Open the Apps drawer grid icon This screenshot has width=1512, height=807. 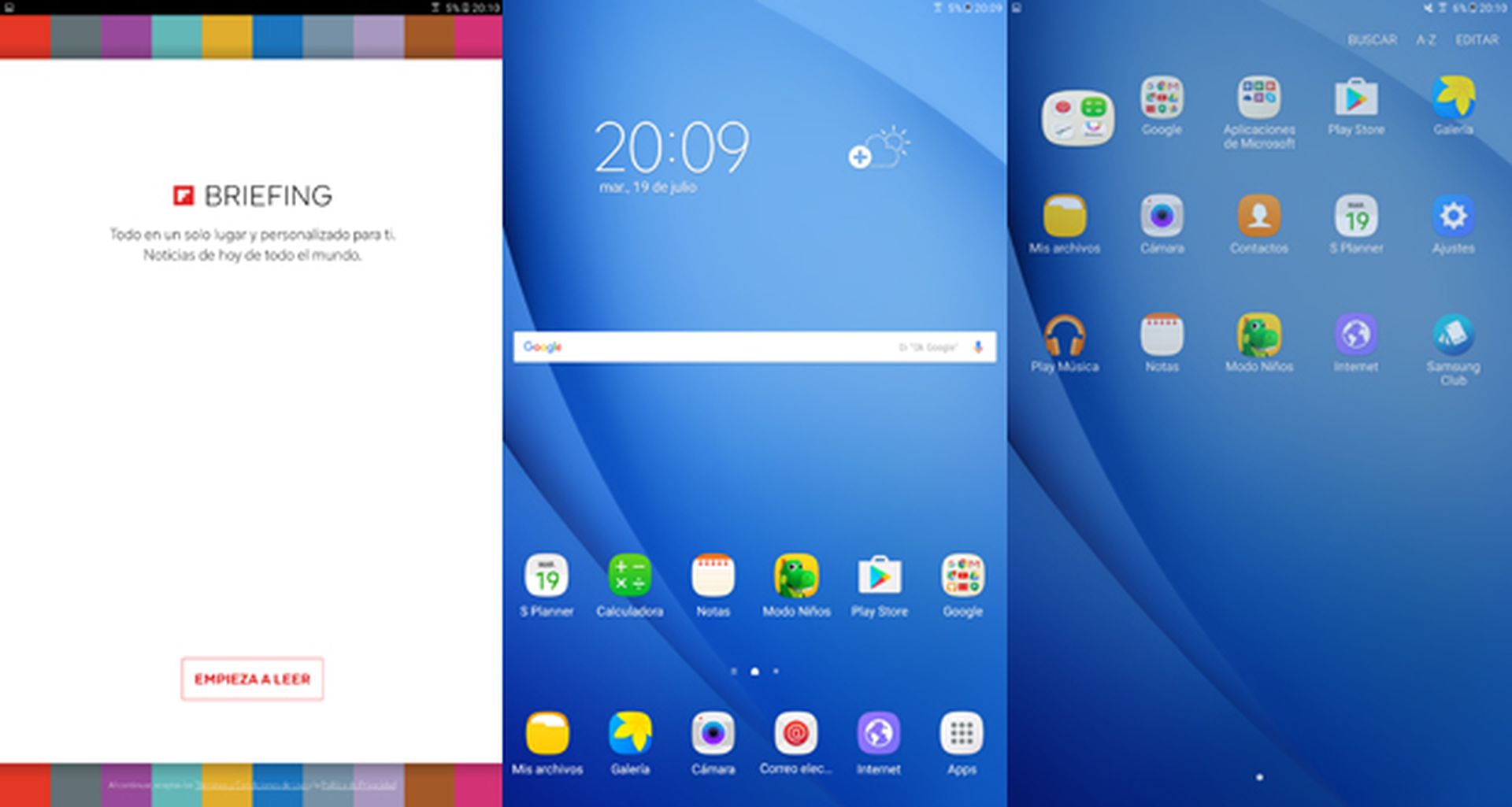pyautogui.click(x=962, y=734)
